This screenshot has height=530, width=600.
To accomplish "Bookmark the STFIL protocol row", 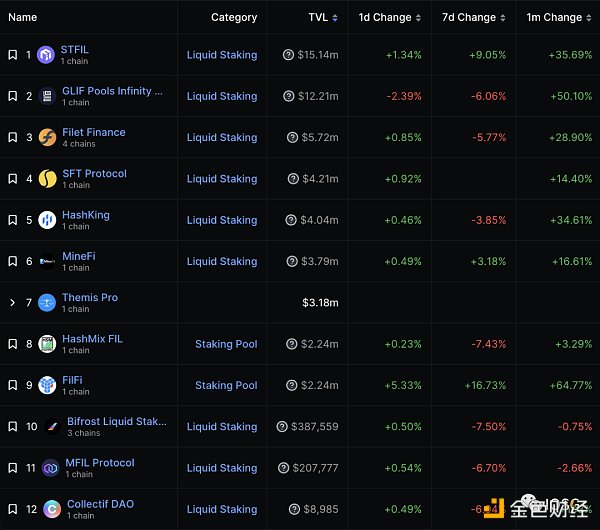I will coord(13,55).
